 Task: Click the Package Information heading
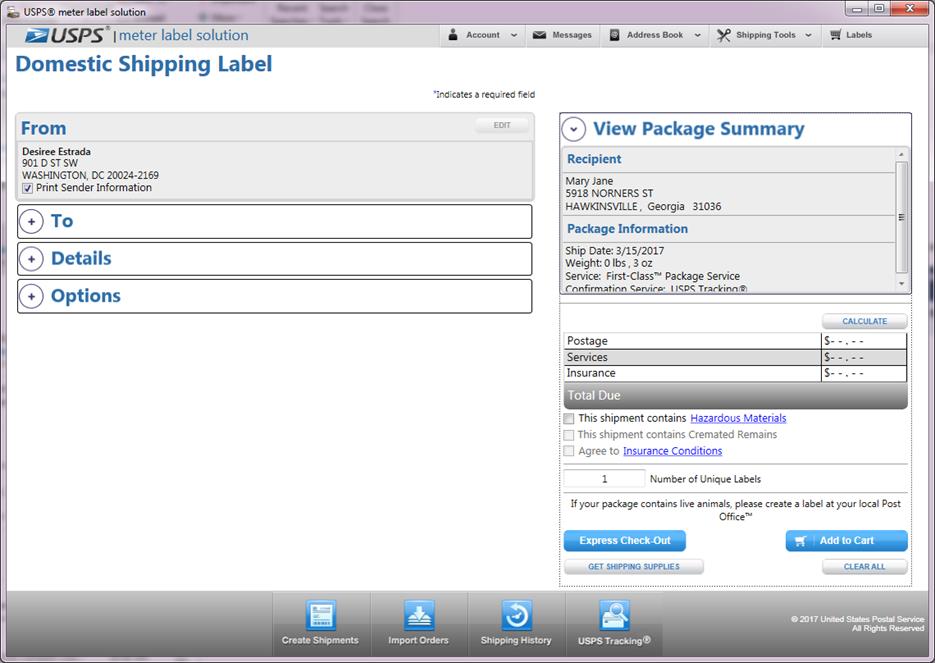point(627,229)
